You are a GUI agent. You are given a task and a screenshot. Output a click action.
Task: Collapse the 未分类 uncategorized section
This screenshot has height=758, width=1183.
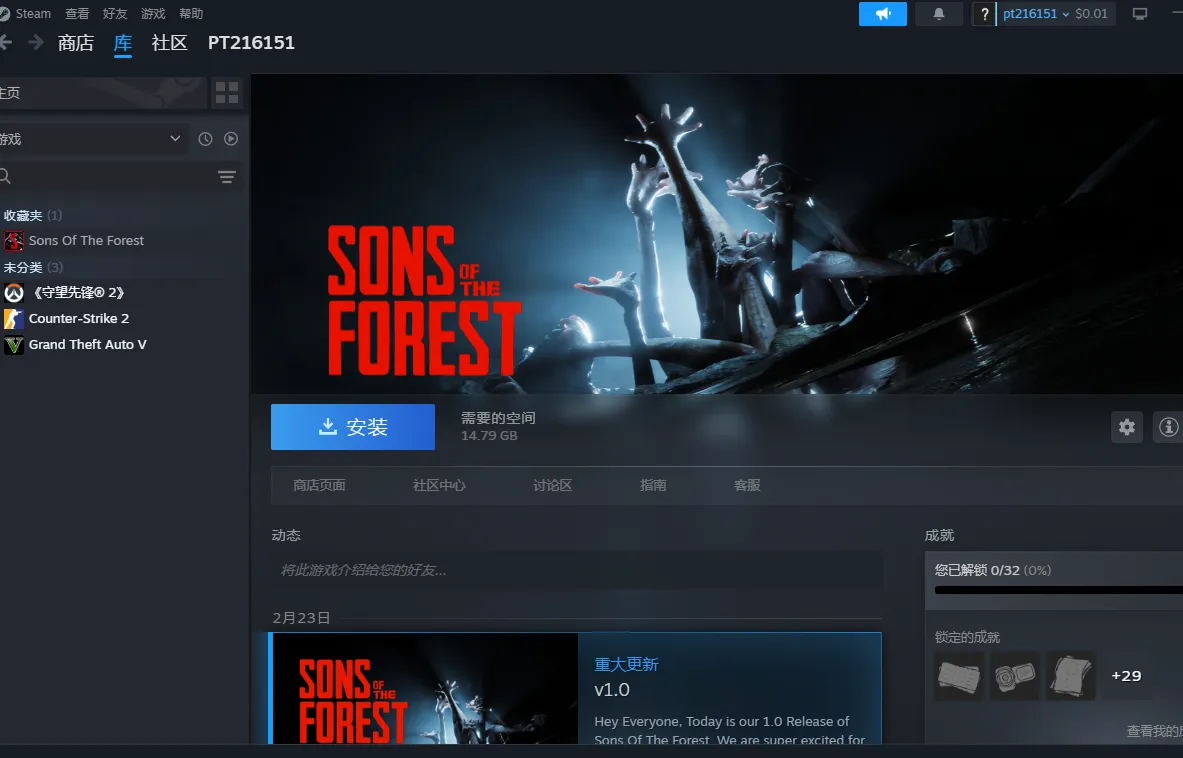pos(23,267)
